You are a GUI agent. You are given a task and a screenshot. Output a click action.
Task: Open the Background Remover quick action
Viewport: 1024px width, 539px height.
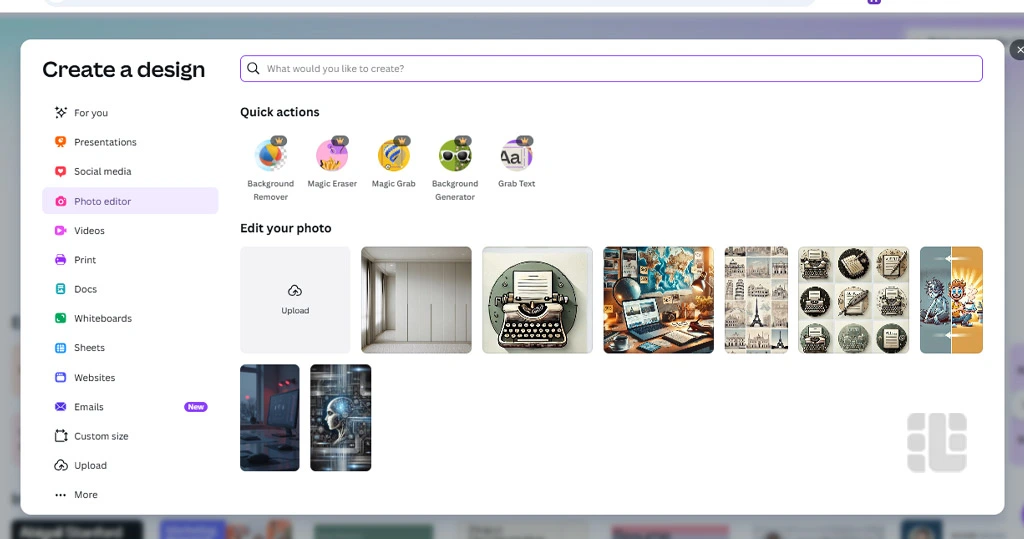(x=270, y=156)
